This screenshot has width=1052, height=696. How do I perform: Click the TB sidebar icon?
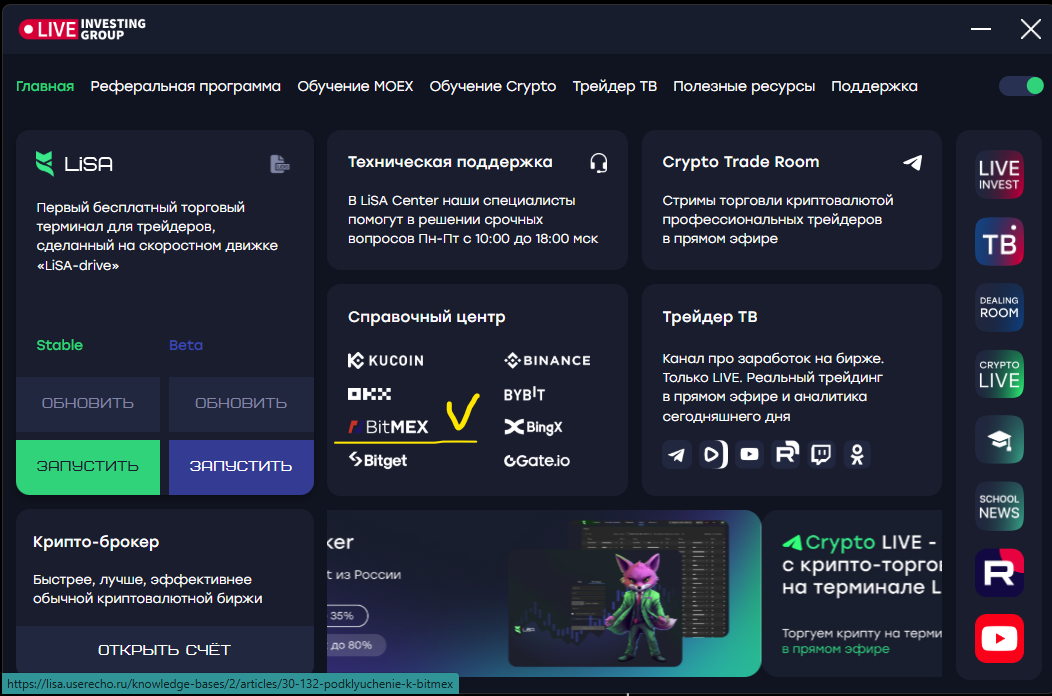point(999,241)
